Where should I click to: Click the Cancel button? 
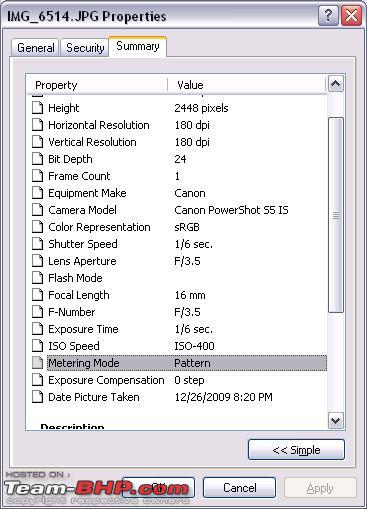[239, 488]
